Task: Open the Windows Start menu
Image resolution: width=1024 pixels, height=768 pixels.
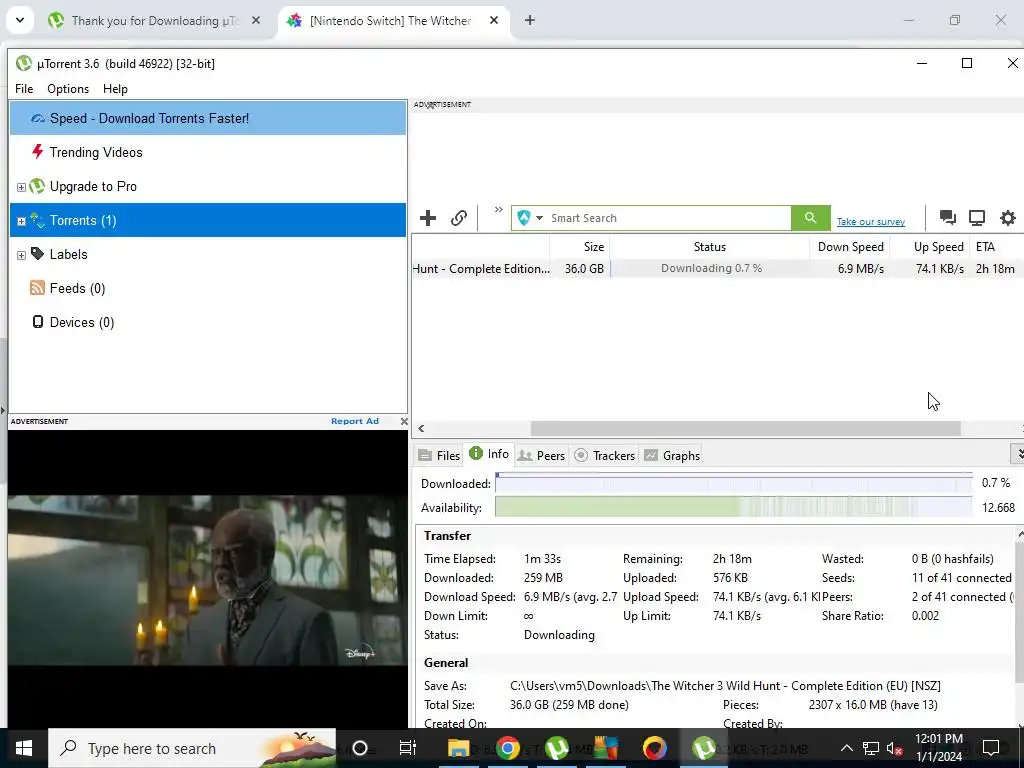Action: 24,748
